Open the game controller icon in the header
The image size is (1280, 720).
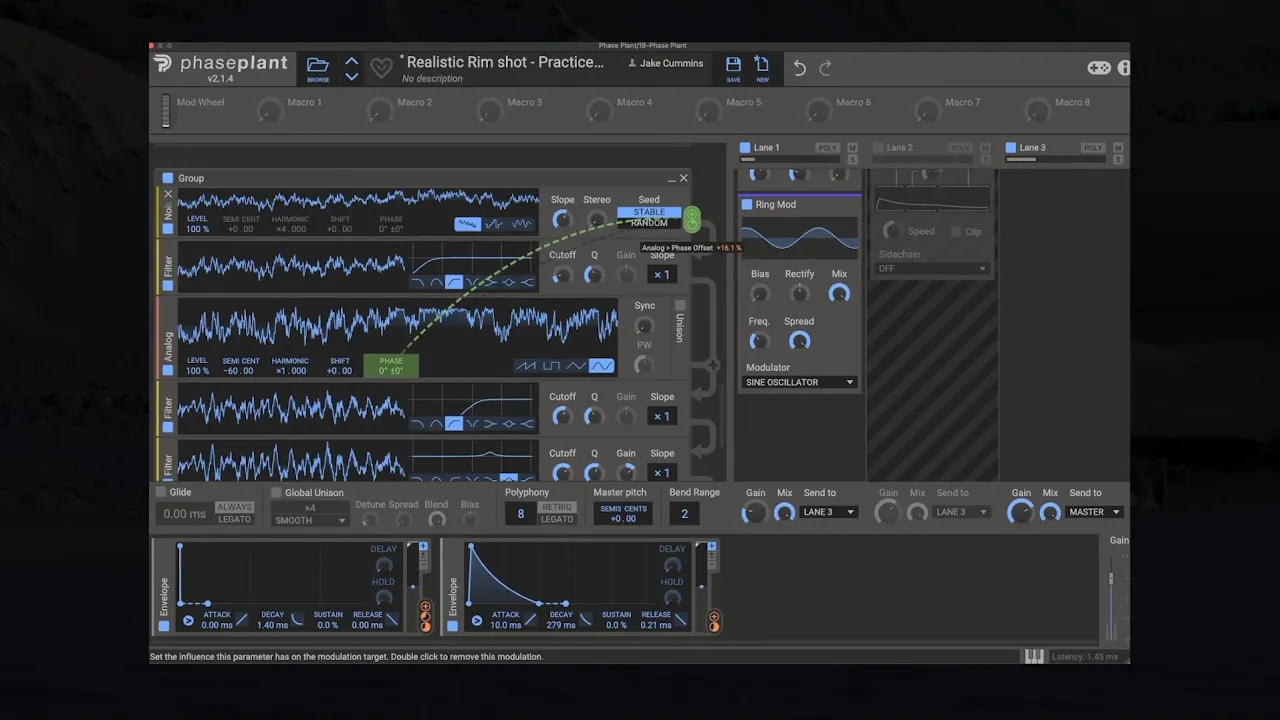[x=1099, y=68]
